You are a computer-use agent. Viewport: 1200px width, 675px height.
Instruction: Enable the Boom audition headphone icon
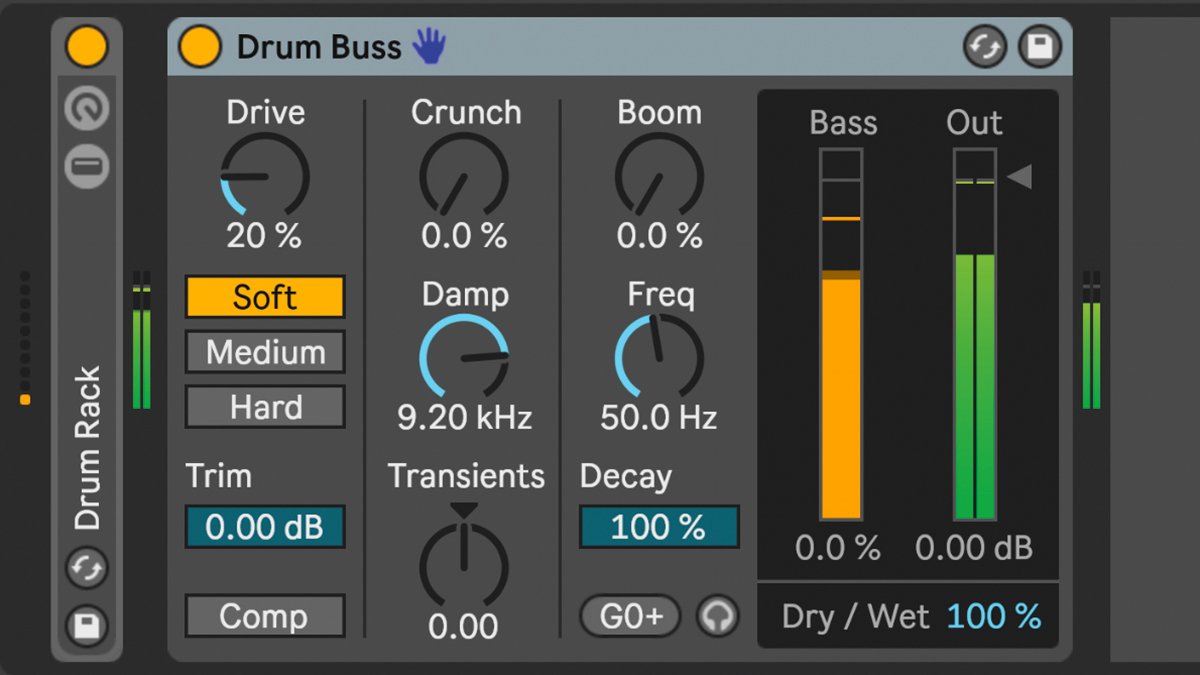point(717,616)
